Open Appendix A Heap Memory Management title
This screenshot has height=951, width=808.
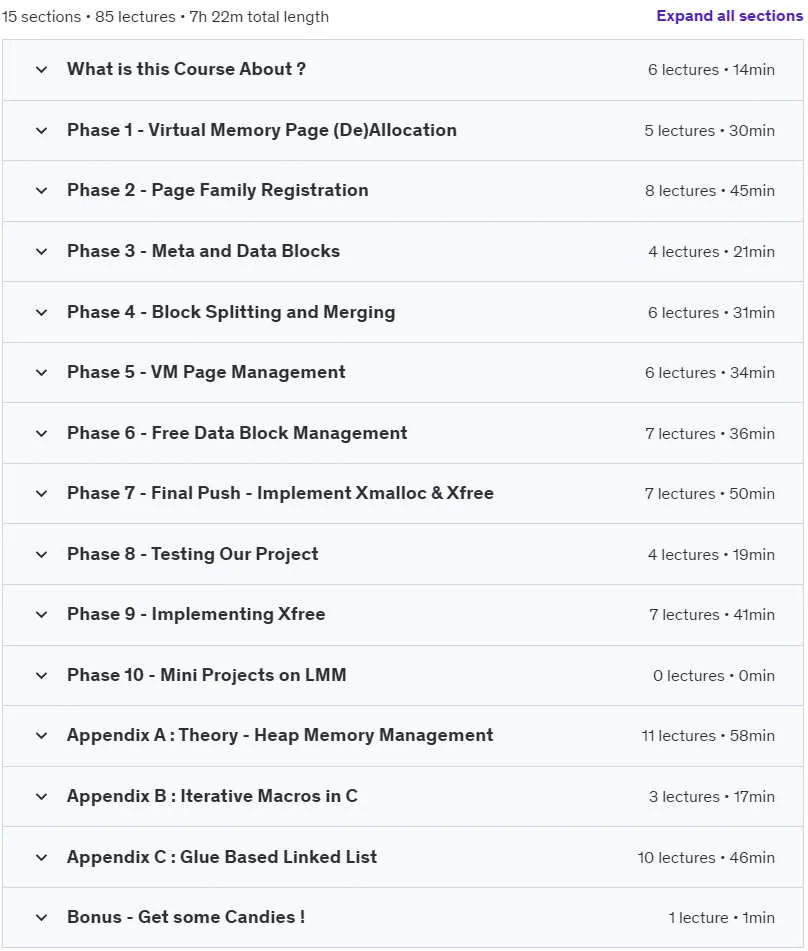point(280,735)
